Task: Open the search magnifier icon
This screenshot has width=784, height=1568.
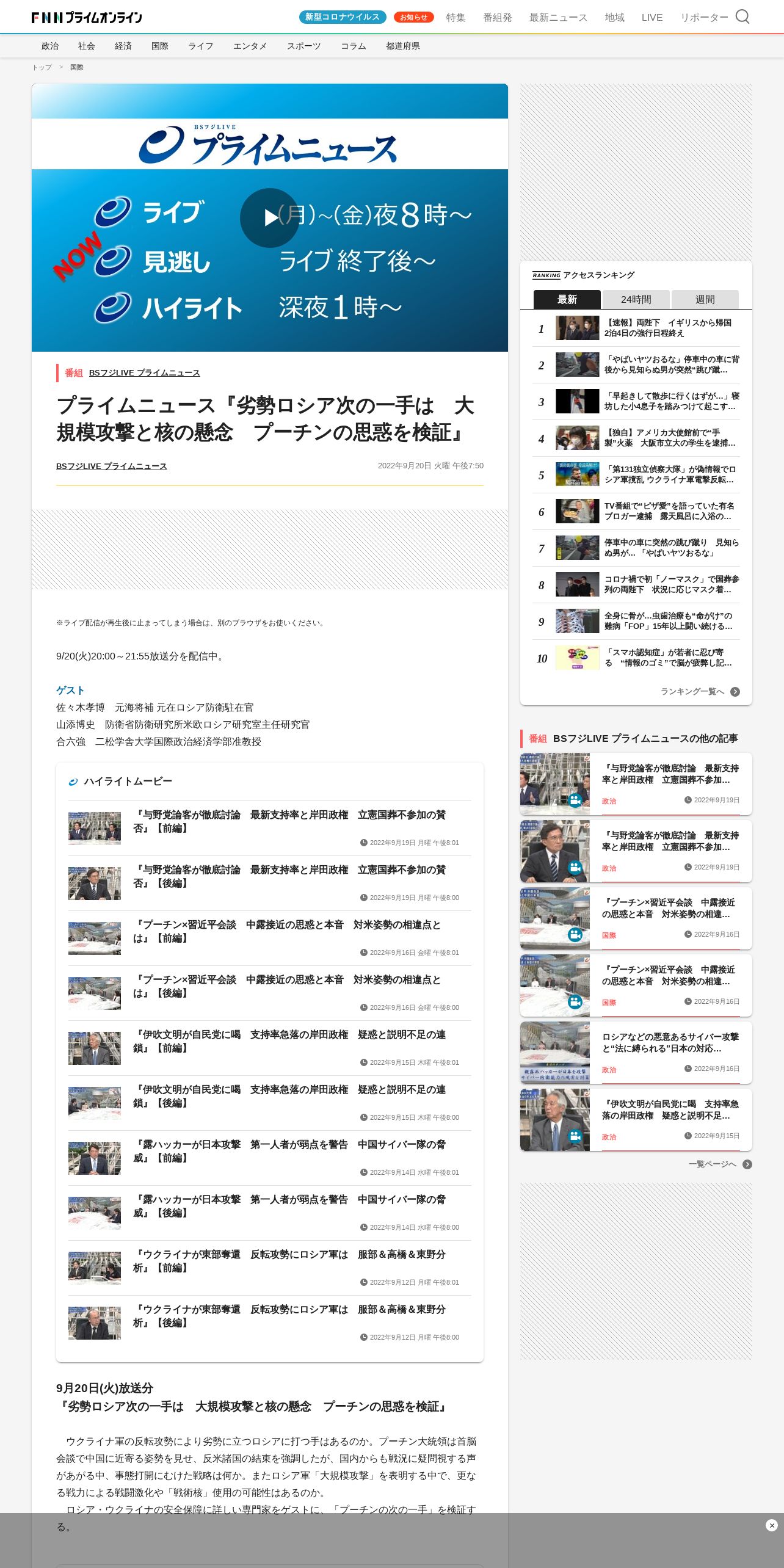Action: 742,16
